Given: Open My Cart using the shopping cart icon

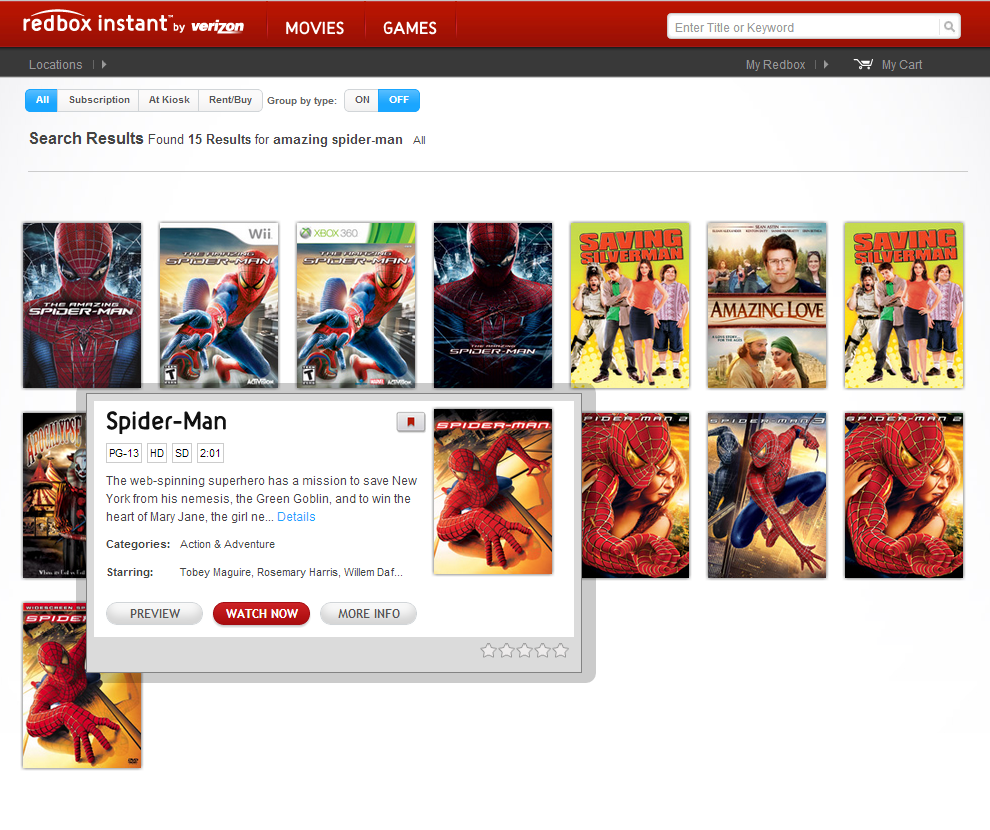Looking at the screenshot, I should (x=863, y=64).
